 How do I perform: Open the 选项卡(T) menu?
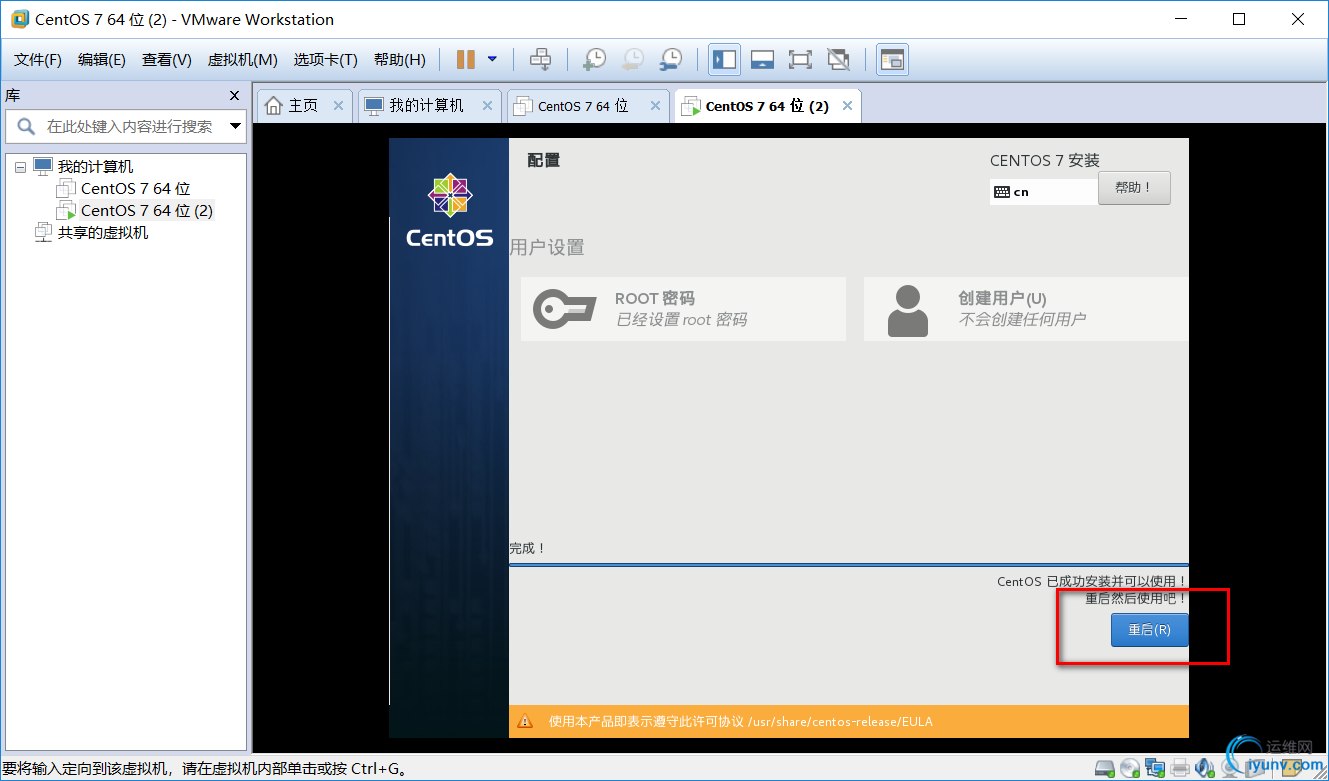coord(325,60)
